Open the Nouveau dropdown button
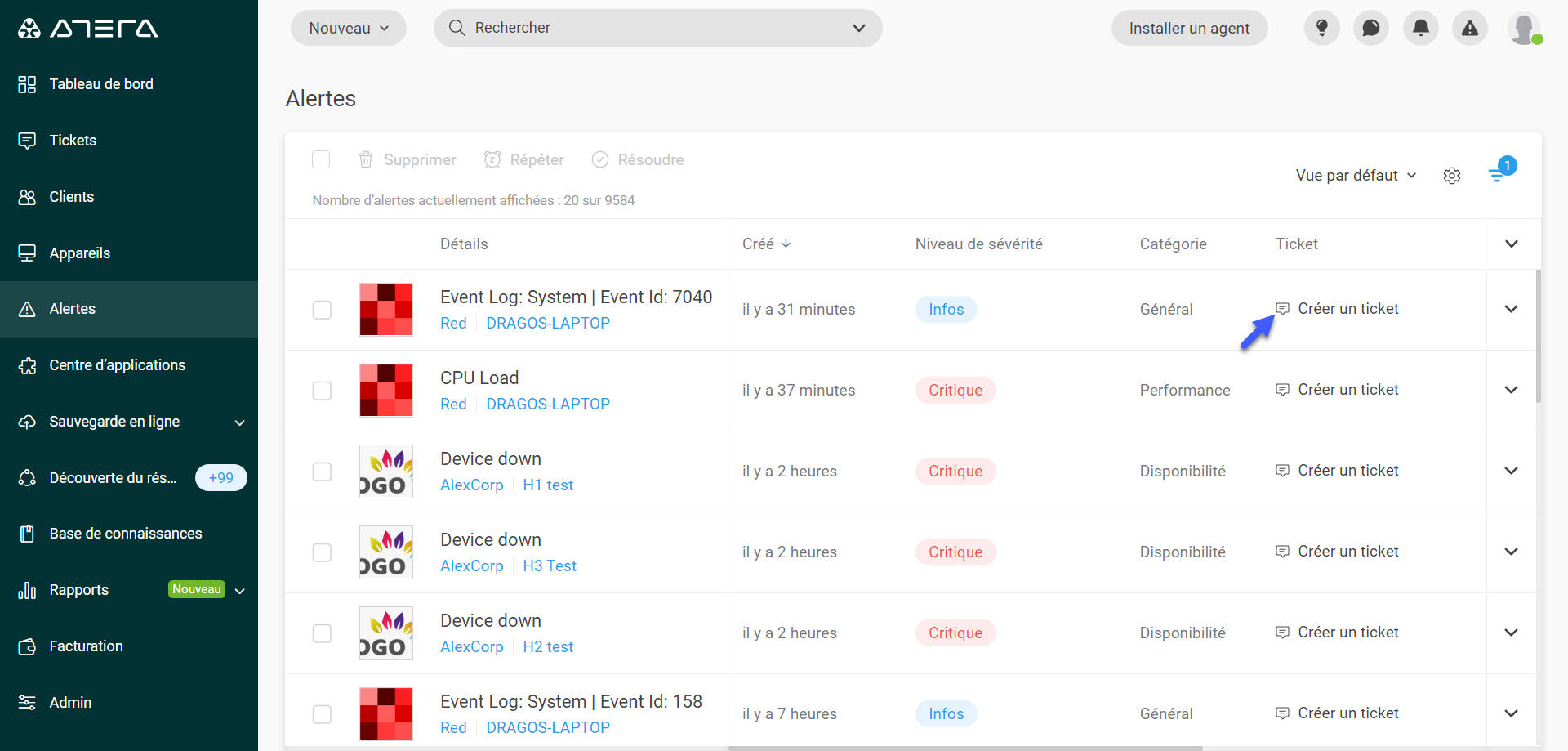 pos(349,28)
